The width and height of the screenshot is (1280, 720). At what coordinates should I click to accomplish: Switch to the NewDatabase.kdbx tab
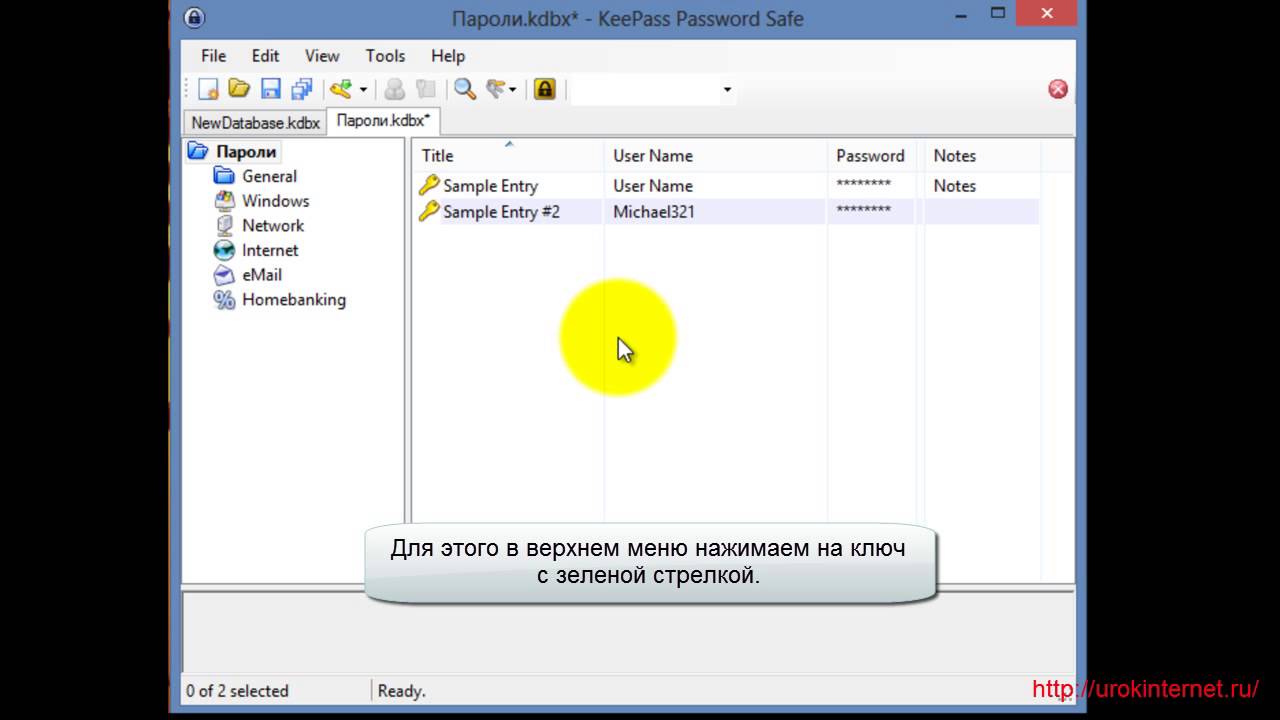click(x=255, y=123)
